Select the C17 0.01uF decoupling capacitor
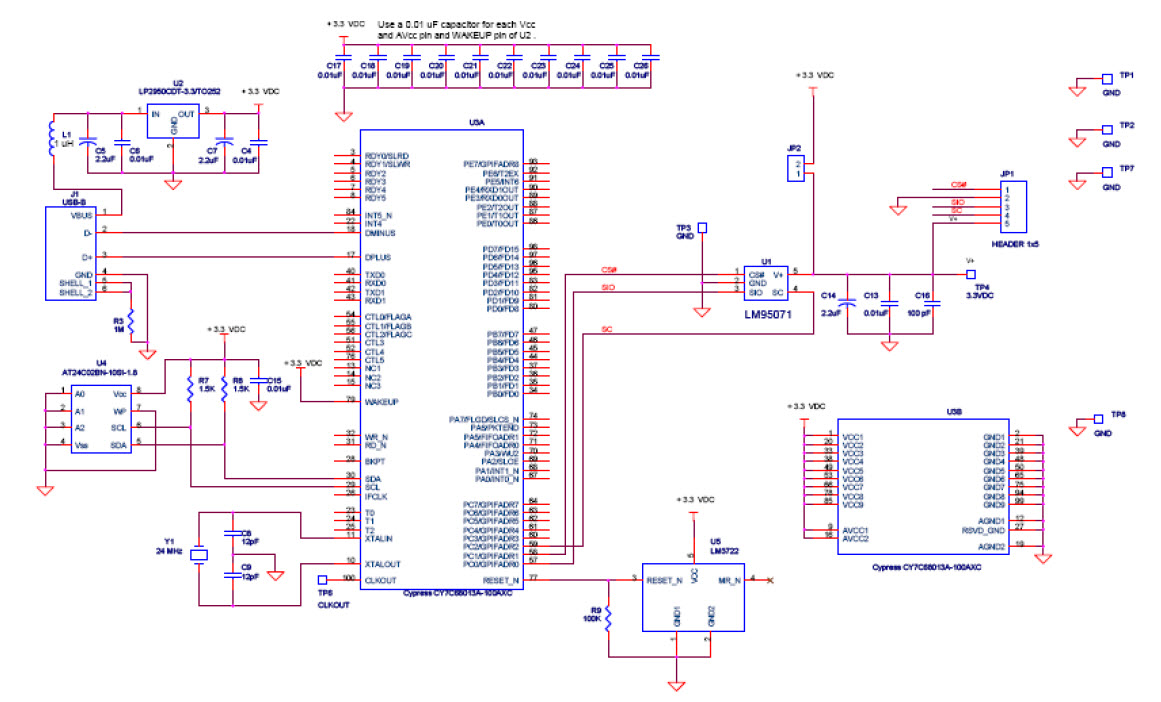 (343, 59)
